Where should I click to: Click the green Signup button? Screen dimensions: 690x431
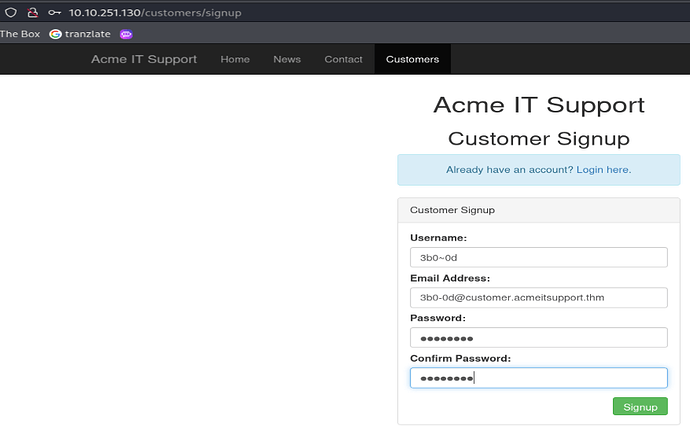[x=640, y=406]
